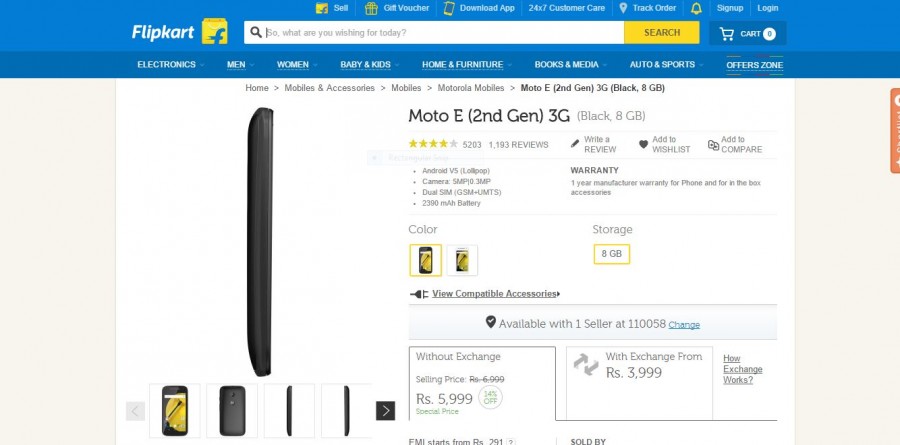Select the white color variant swatch
900x445 pixels.
(x=462, y=260)
